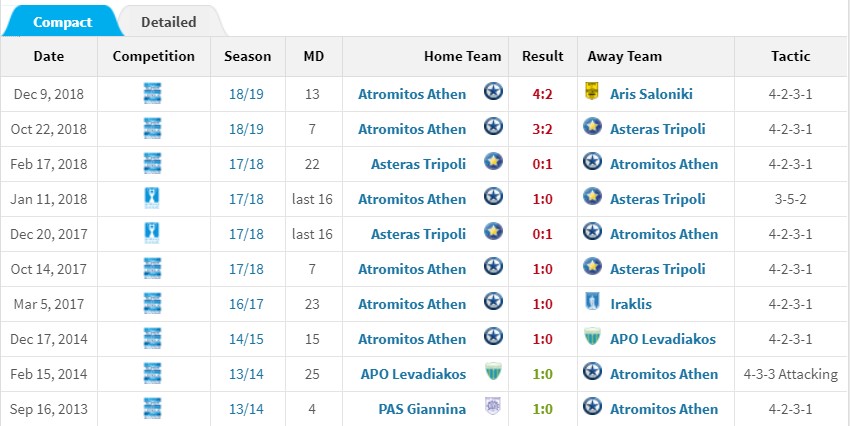Open the 4:2 result against Aris Saloniki
Screen dimensions: 850x426
pyautogui.click(x=542, y=94)
